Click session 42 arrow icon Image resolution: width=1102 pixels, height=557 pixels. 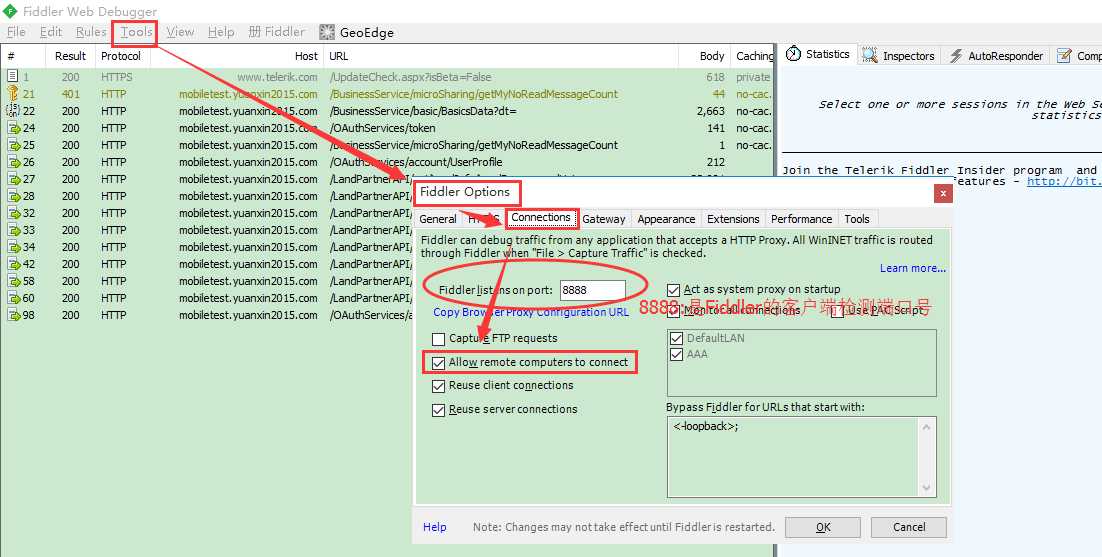click(x=13, y=264)
